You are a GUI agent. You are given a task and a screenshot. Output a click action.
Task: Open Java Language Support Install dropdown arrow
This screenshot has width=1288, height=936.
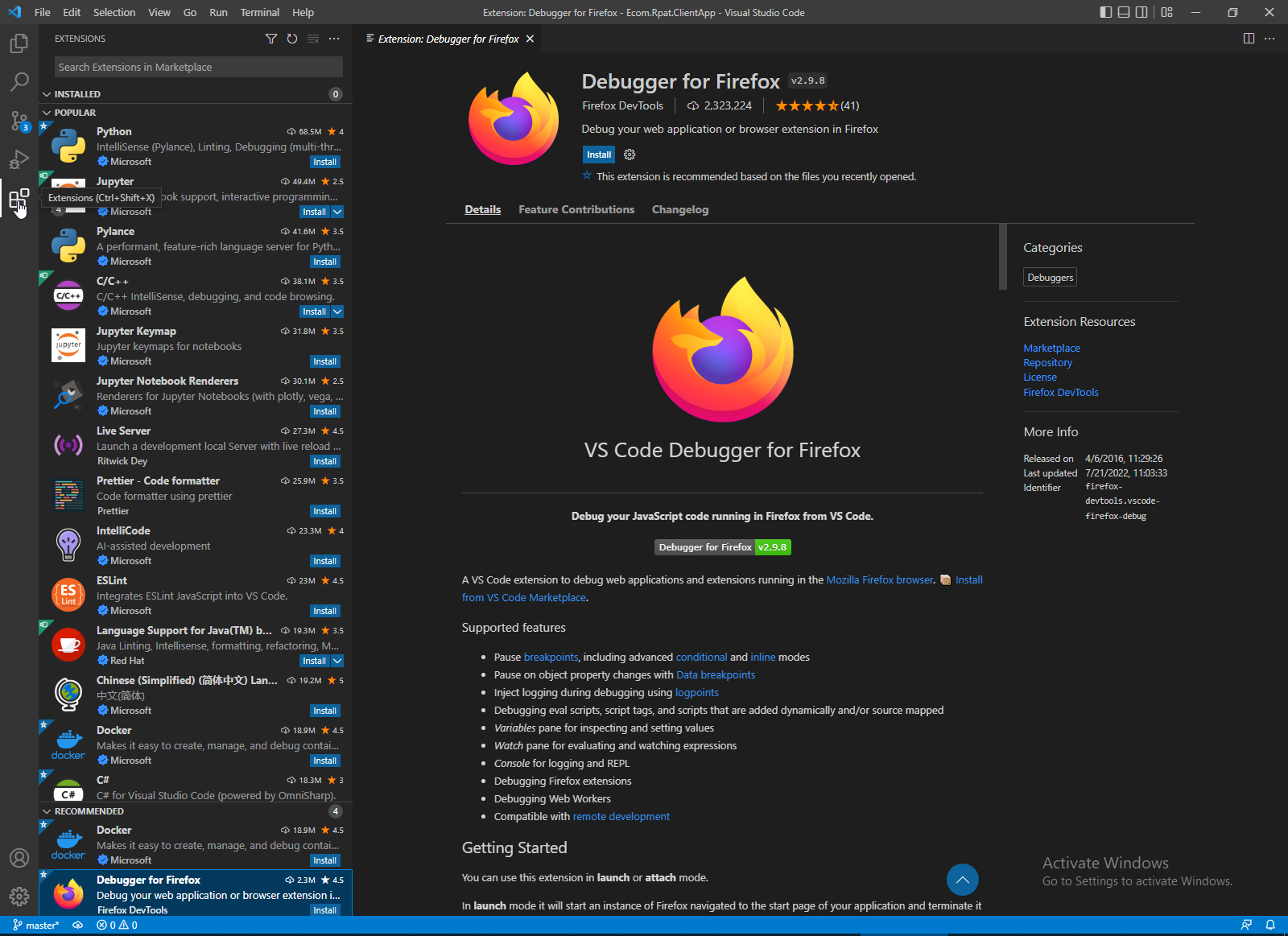337,661
